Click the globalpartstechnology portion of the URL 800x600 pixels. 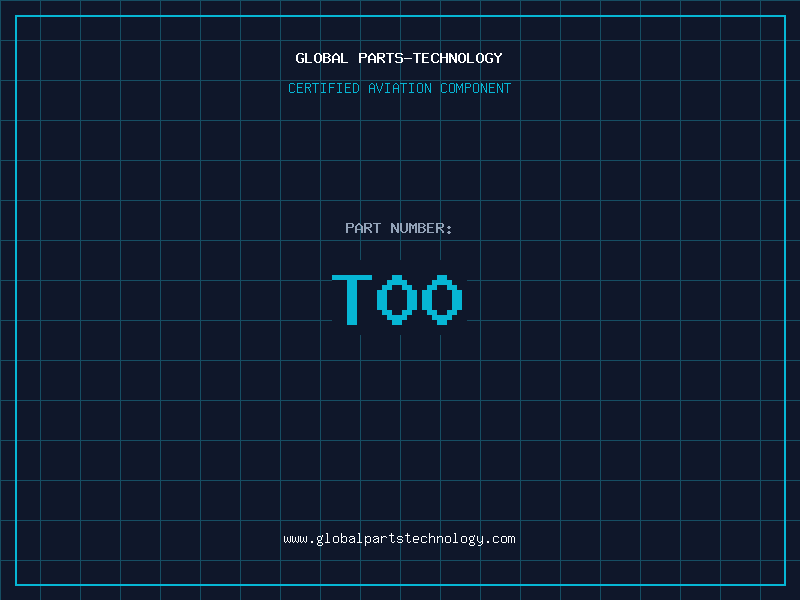coord(399,539)
